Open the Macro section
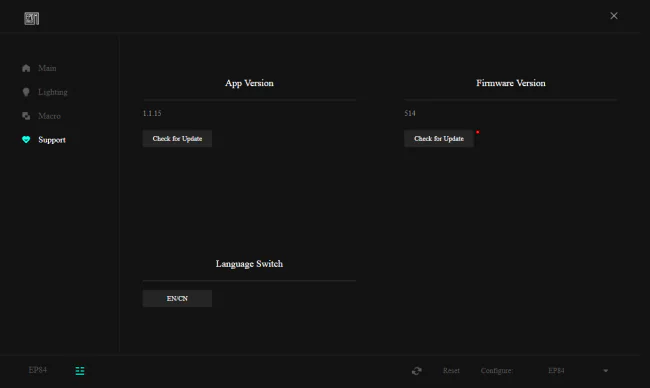The image size is (650, 388). pyautogui.click(x=49, y=116)
